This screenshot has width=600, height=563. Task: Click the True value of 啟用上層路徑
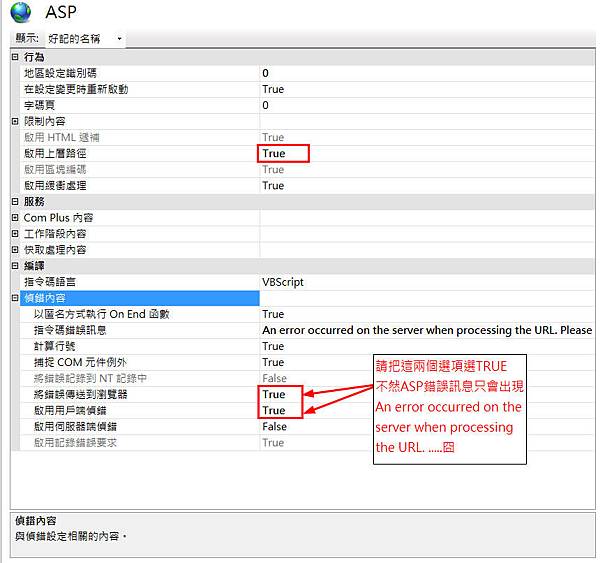click(274, 153)
